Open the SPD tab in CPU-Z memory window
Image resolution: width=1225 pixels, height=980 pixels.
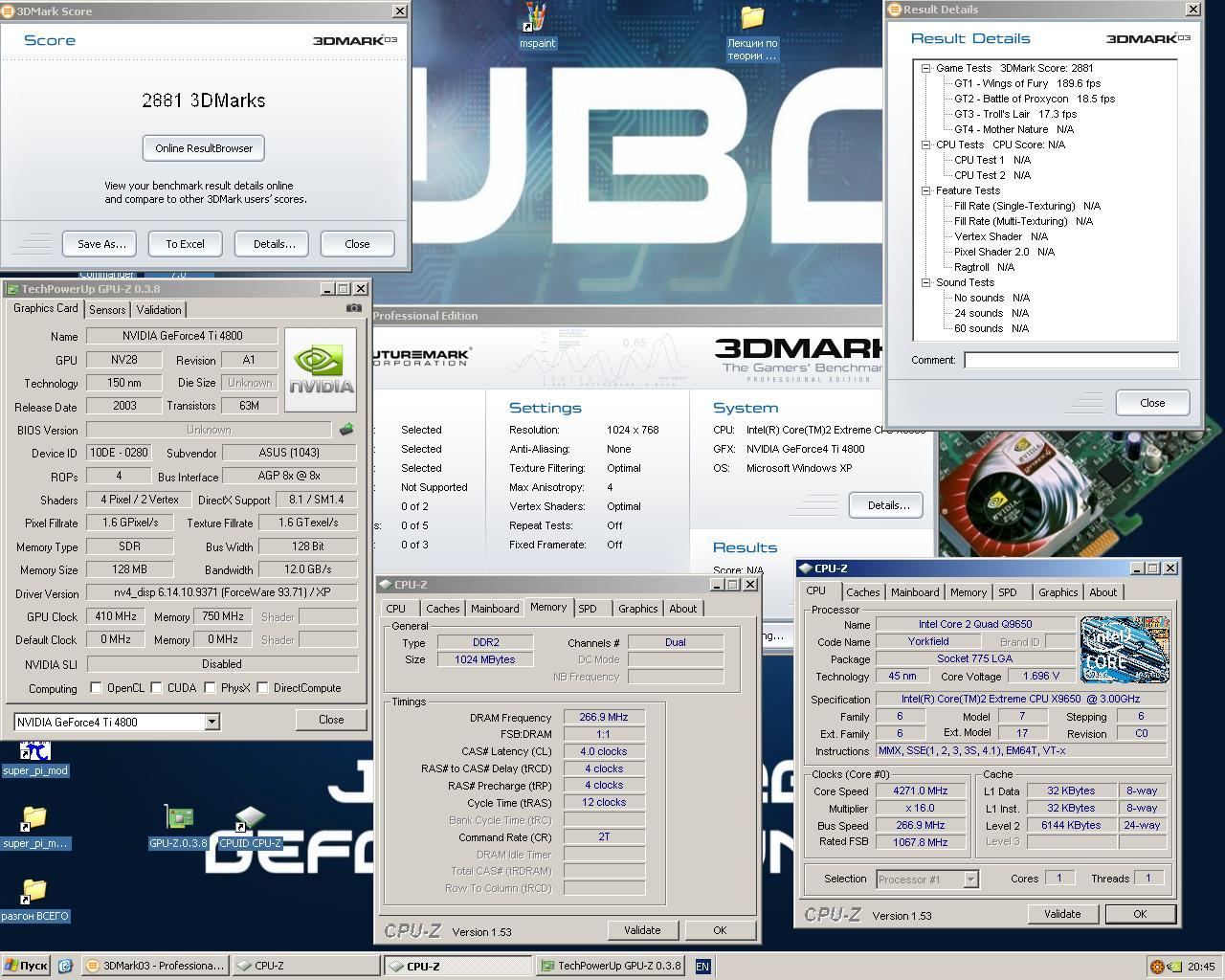(x=588, y=609)
